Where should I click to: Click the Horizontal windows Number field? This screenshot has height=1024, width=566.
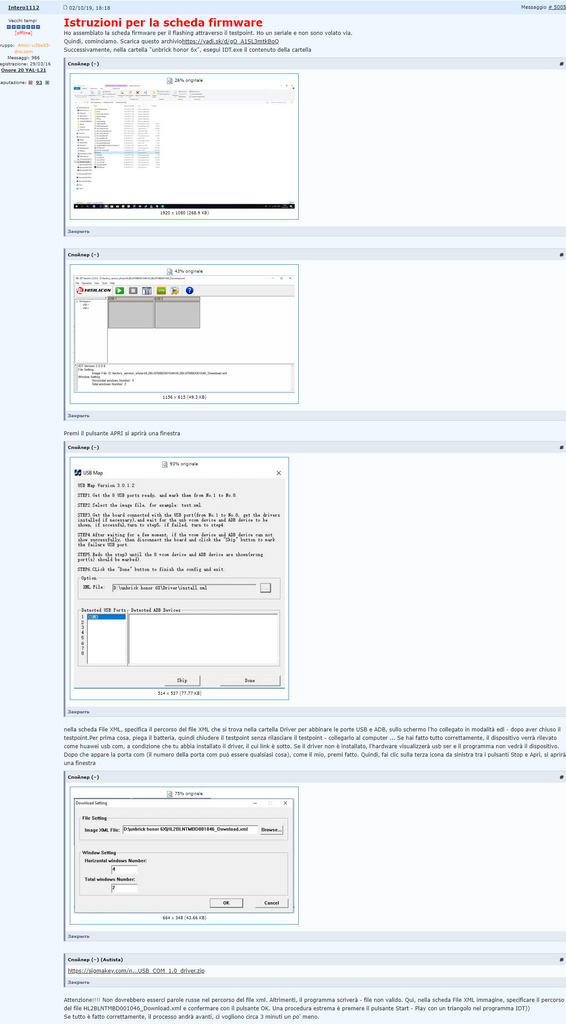[124, 870]
